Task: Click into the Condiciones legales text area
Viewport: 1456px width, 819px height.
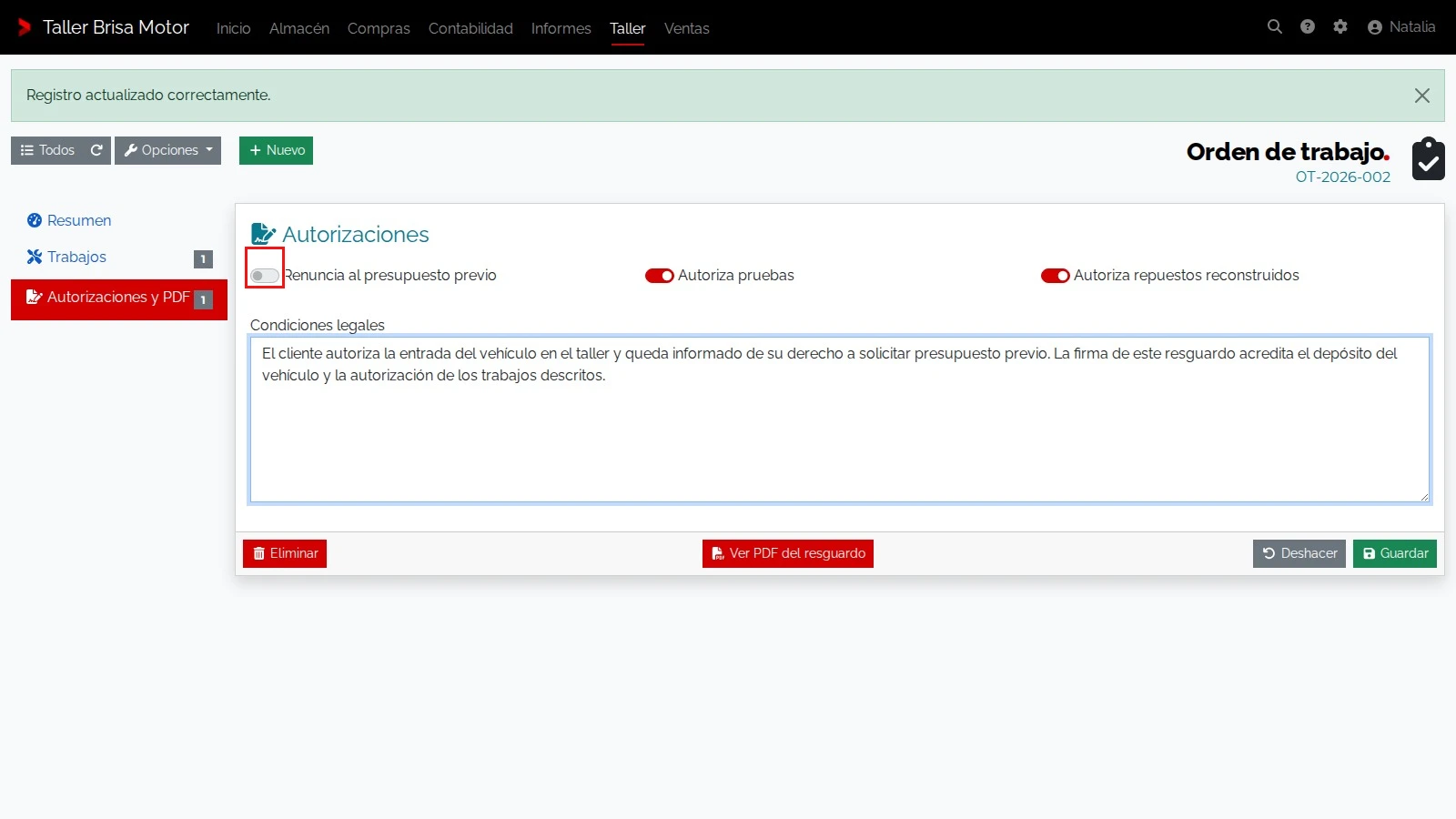Action: pyautogui.click(x=840, y=420)
